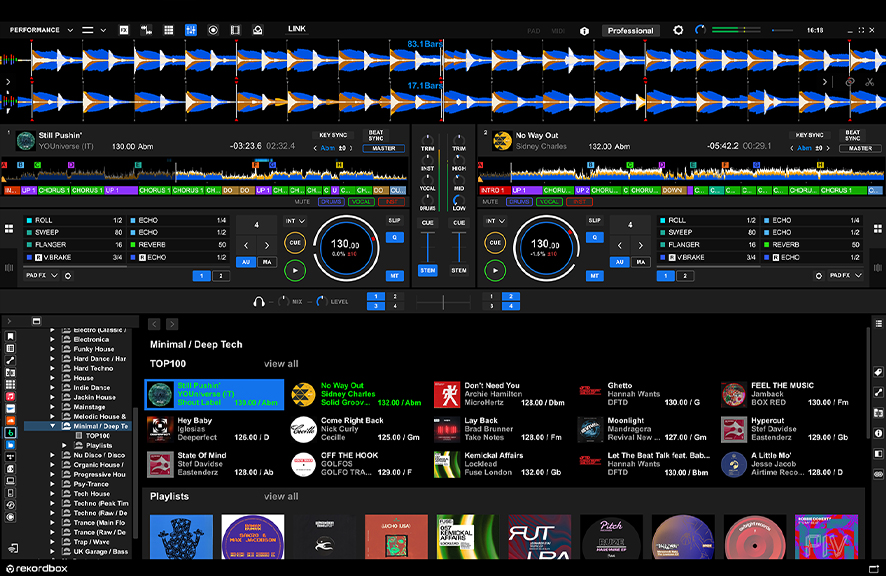
Task: Open the PERFORMANCE mode dropdown
Action: 35,30
